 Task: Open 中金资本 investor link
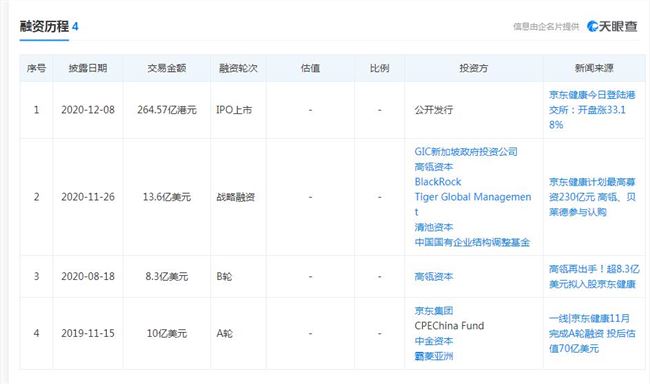click(x=434, y=341)
